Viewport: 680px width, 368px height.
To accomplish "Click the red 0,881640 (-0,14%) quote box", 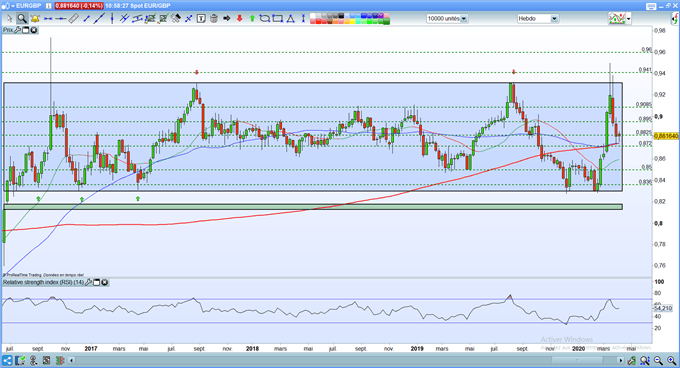I will [79, 6].
